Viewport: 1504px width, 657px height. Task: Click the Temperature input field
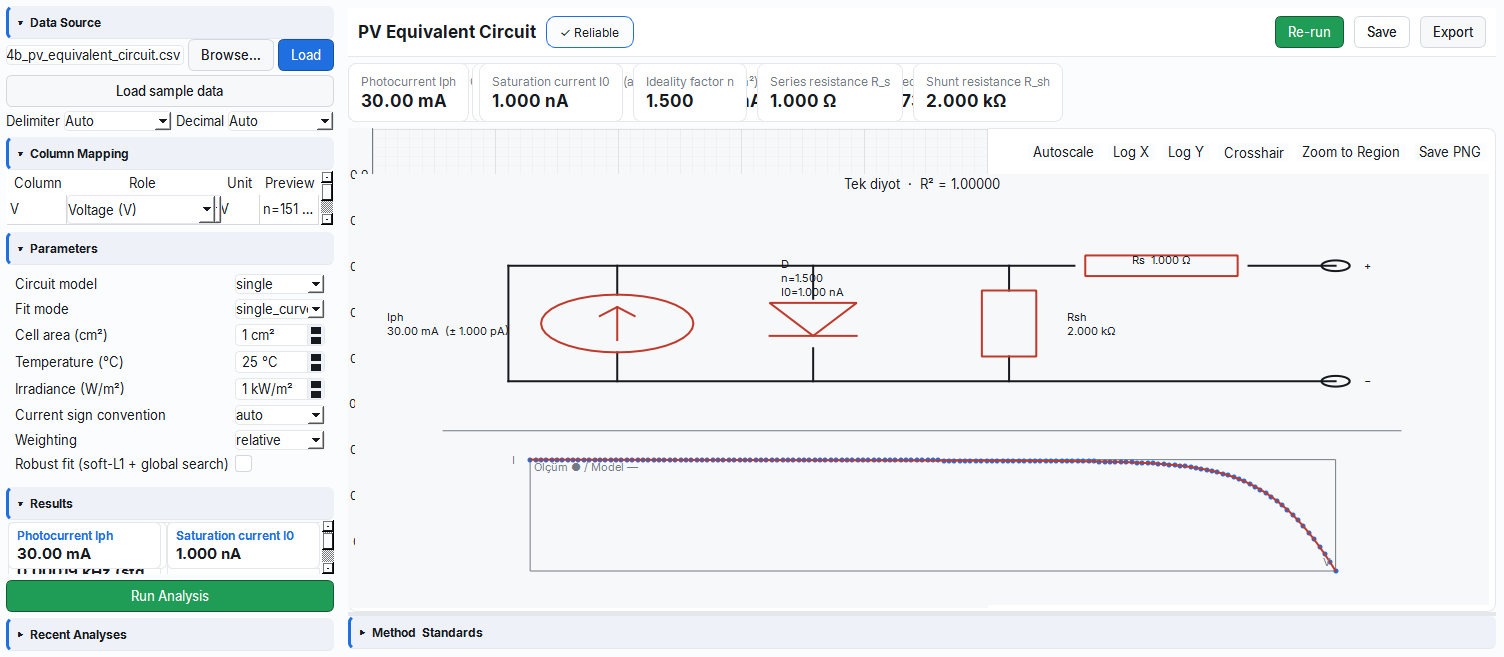pos(271,362)
